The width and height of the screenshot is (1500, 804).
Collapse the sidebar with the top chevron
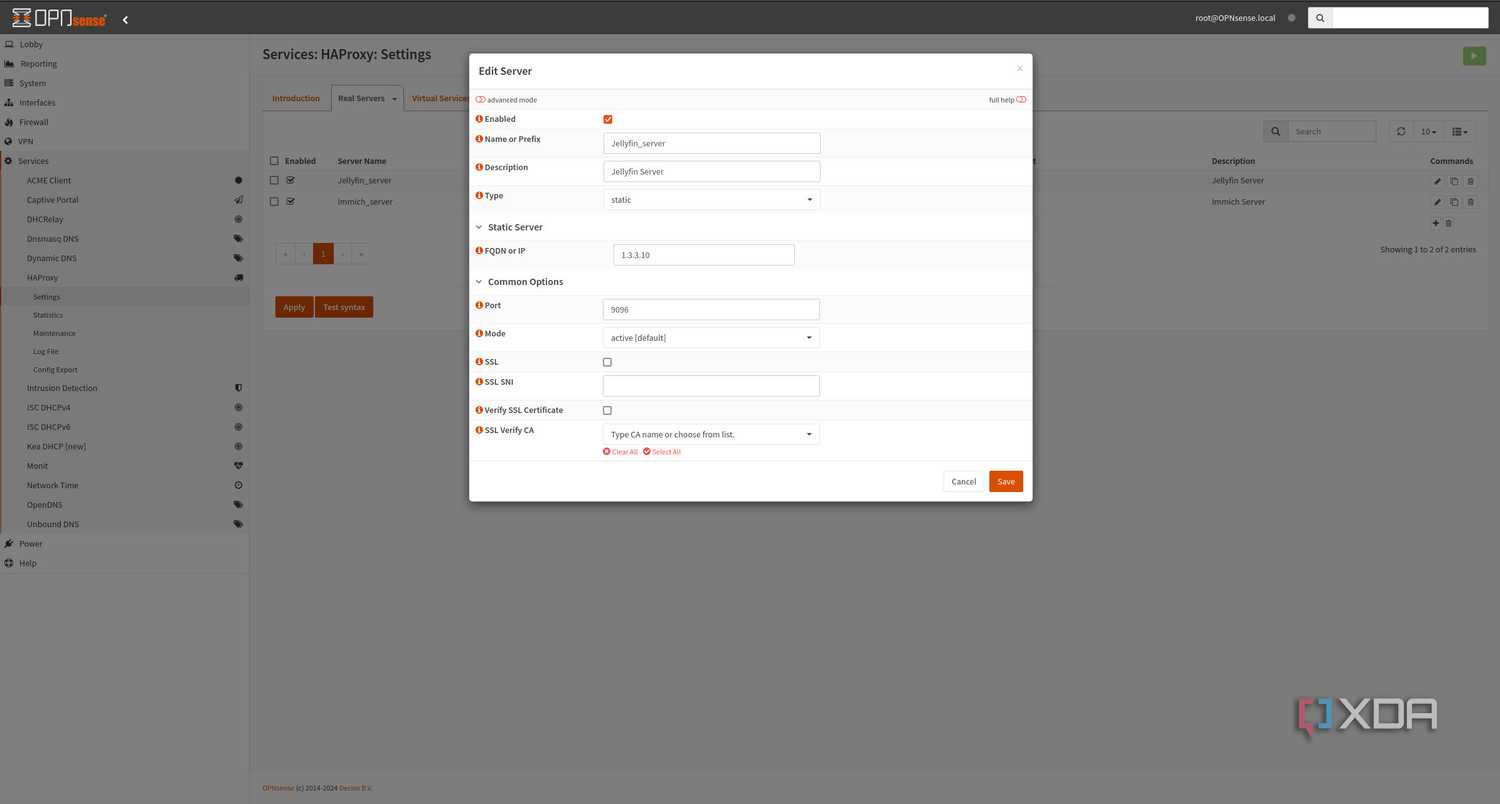125,19
